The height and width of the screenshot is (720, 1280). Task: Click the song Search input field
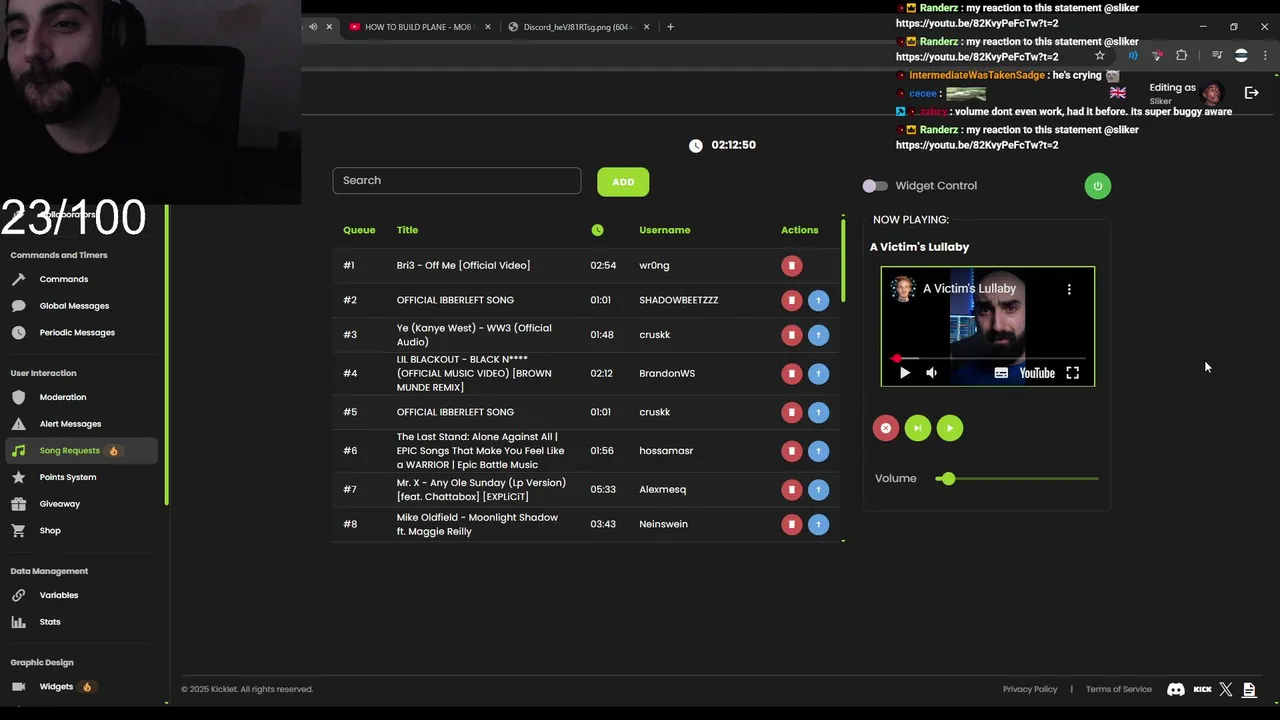pyautogui.click(x=457, y=181)
